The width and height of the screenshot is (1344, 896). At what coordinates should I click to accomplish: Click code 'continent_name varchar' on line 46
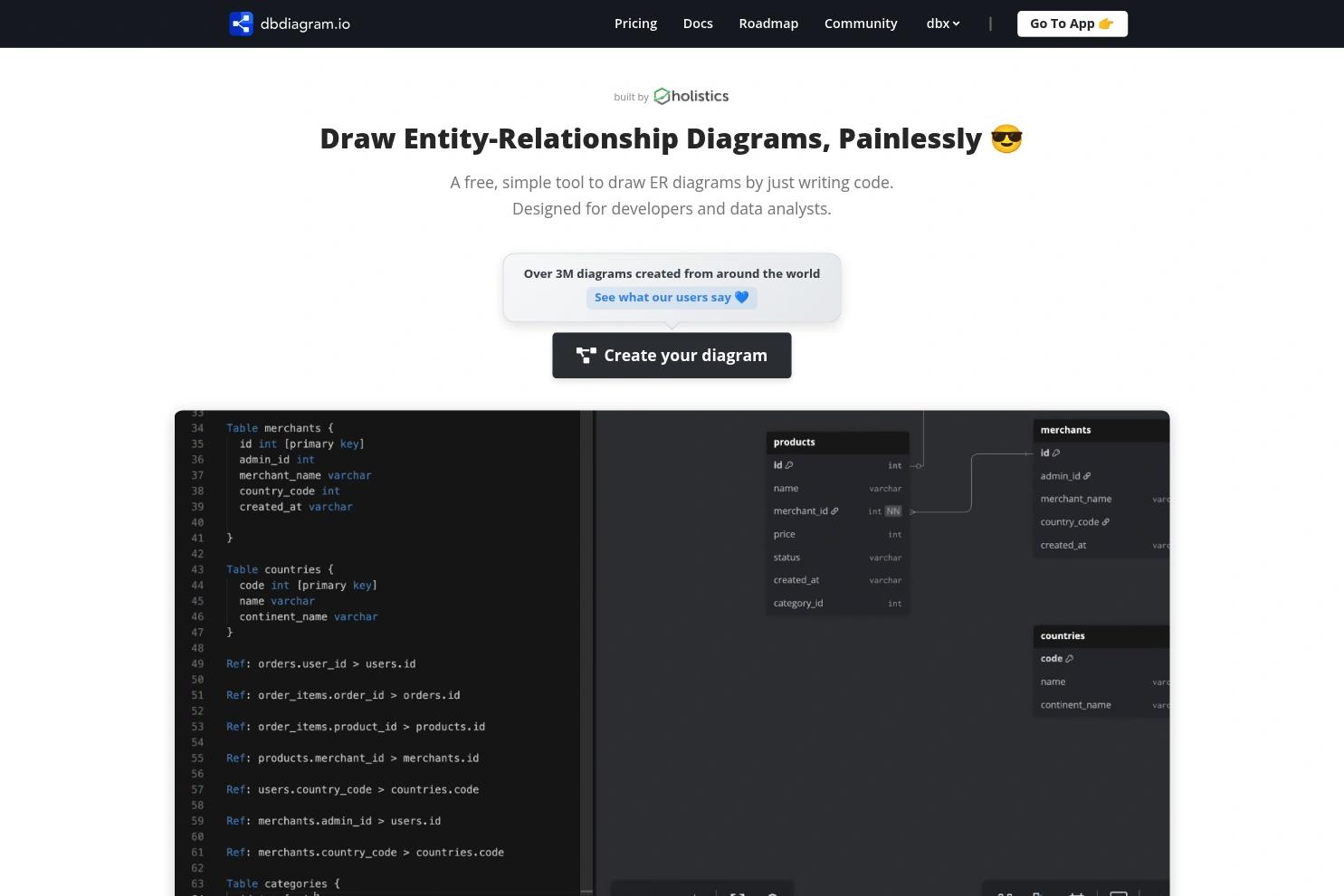[x=309, y=616]
